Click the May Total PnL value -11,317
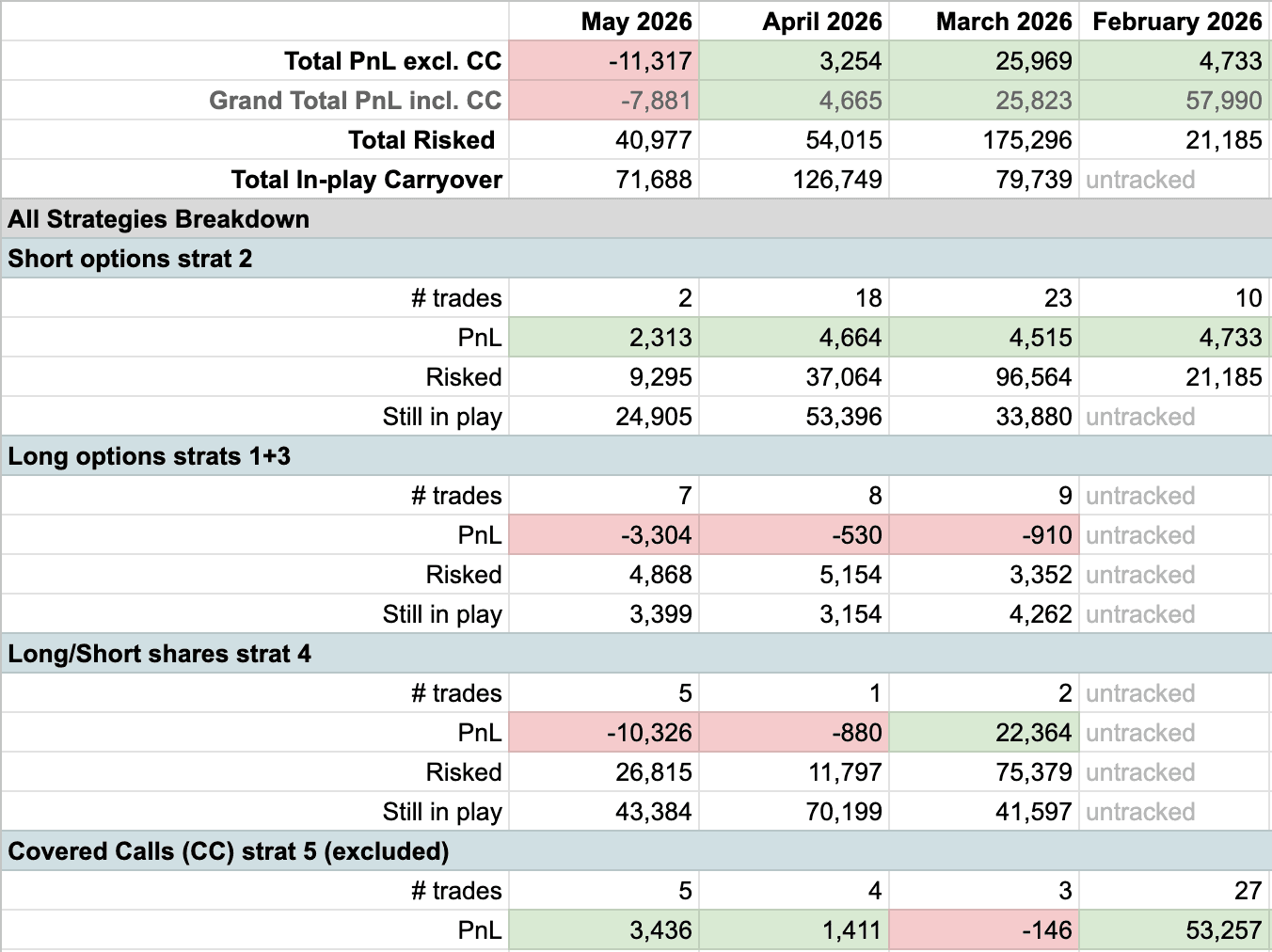Image resolution: width=1272 pixels, height=952 pixels. pos(604,60)
